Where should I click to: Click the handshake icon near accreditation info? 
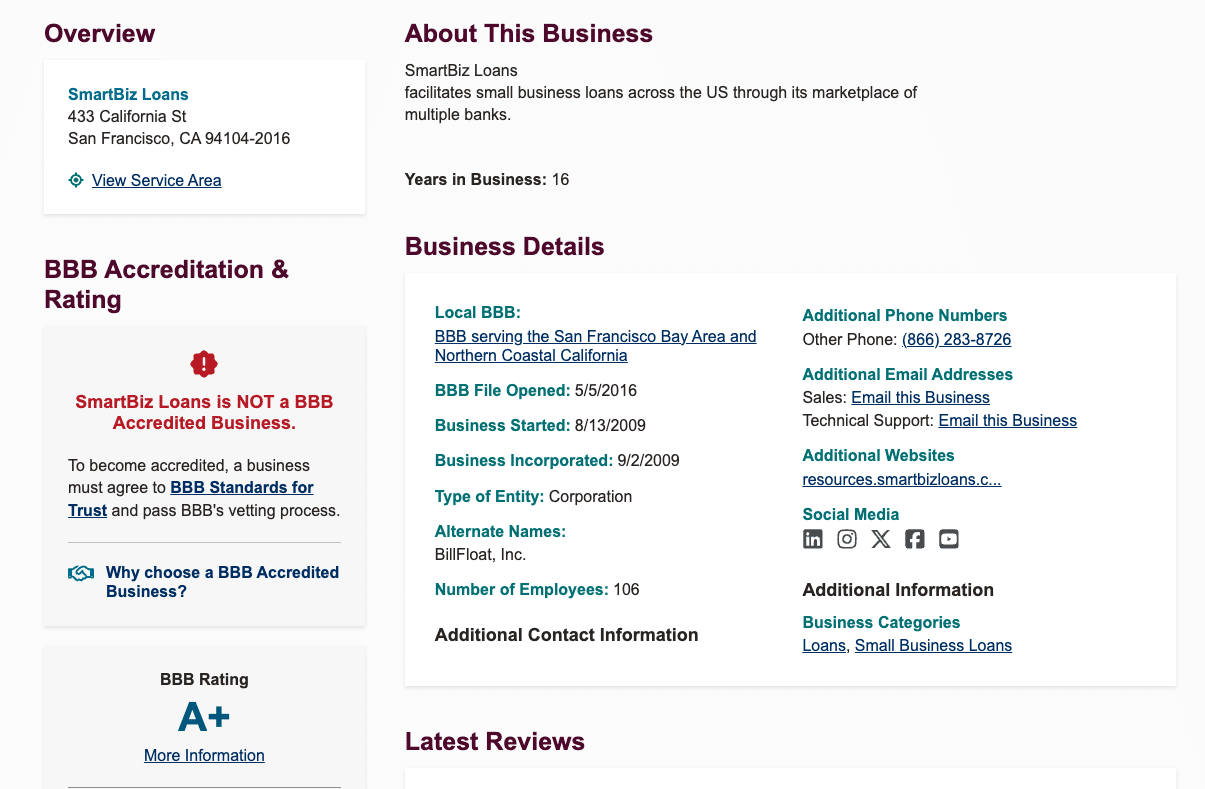[80, 573]
